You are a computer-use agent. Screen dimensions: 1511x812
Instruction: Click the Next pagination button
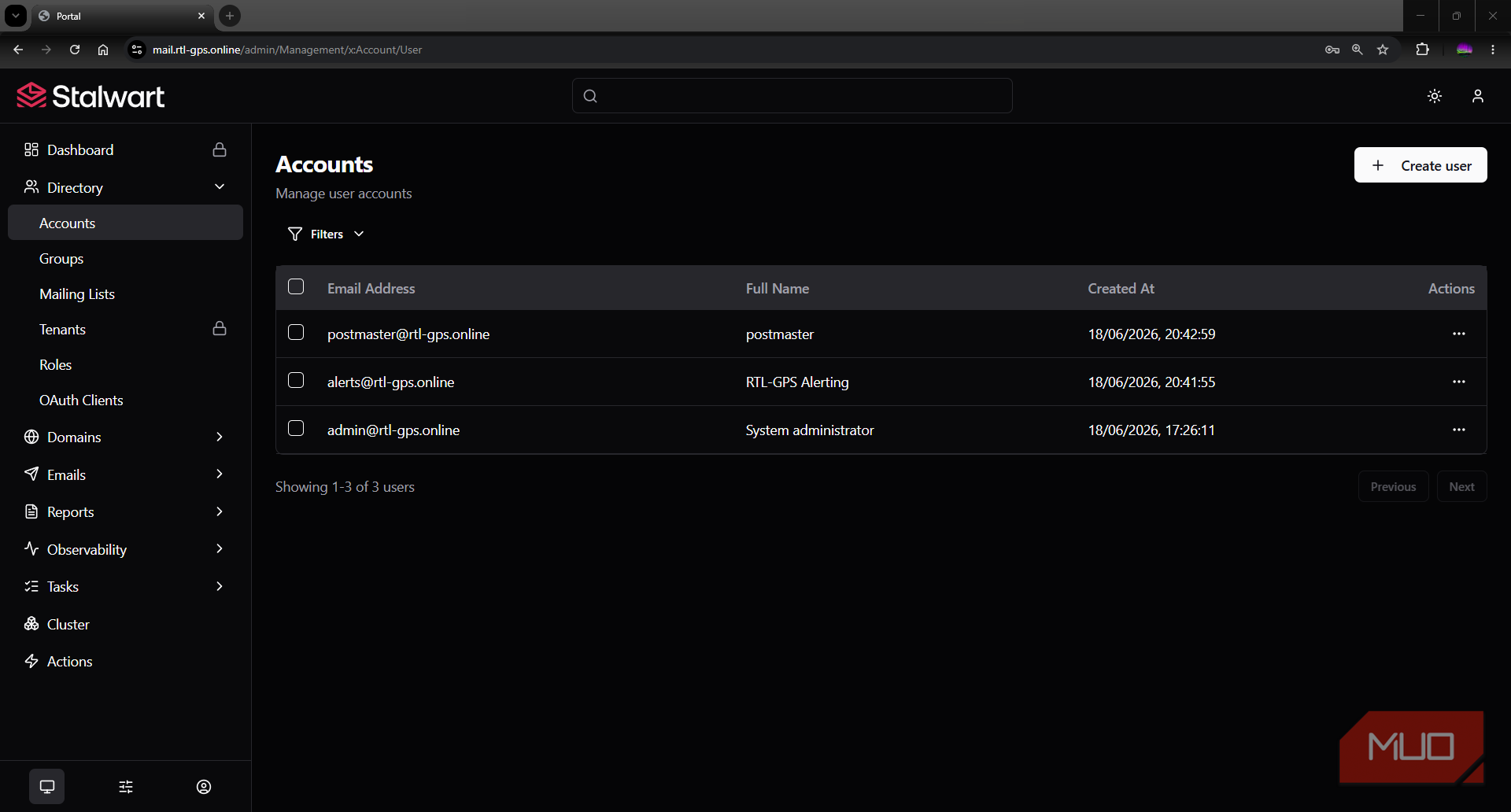point(1461,486)
